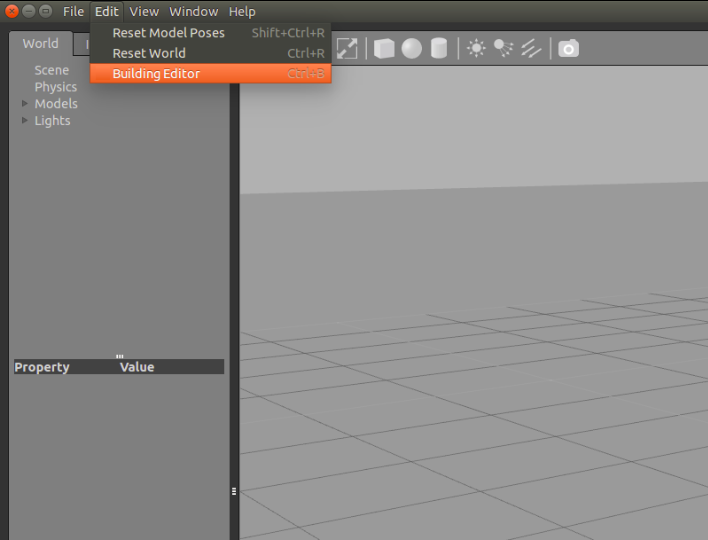Choose Reset World from the Edit menu
The image size is (708, 540).
click(x=149, y=53)
